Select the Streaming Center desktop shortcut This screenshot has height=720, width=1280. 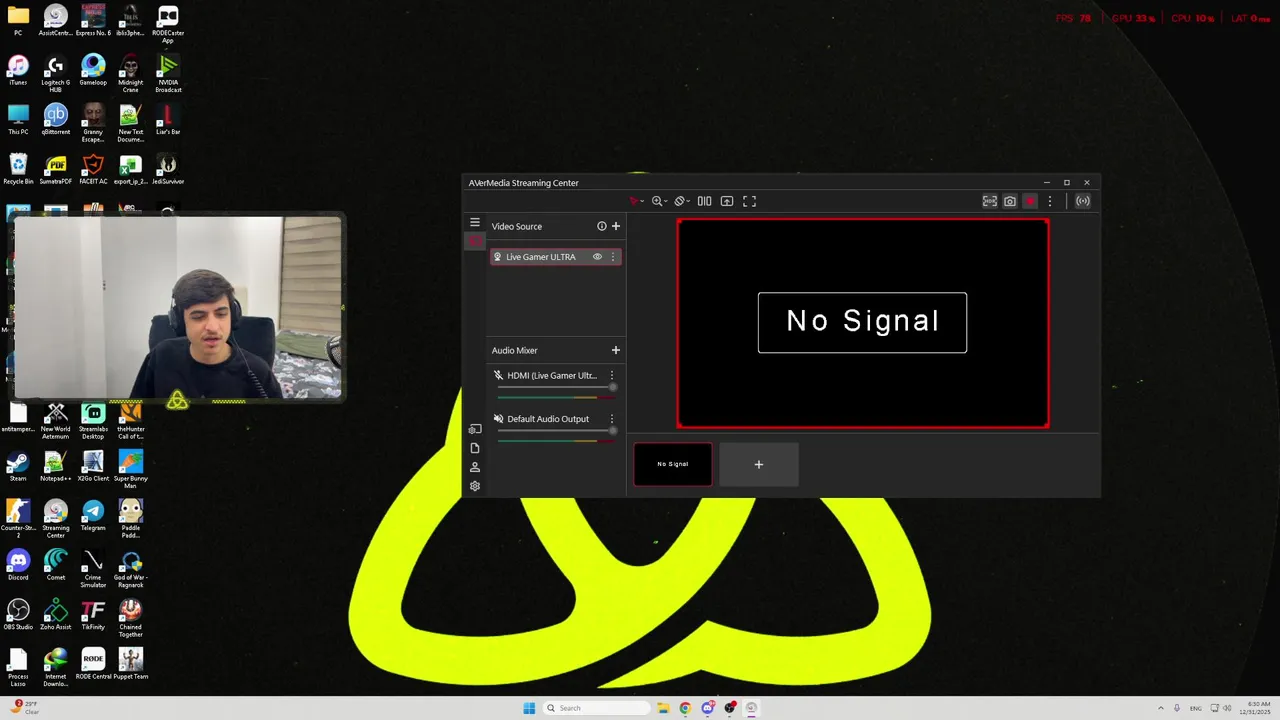[56, 519]
